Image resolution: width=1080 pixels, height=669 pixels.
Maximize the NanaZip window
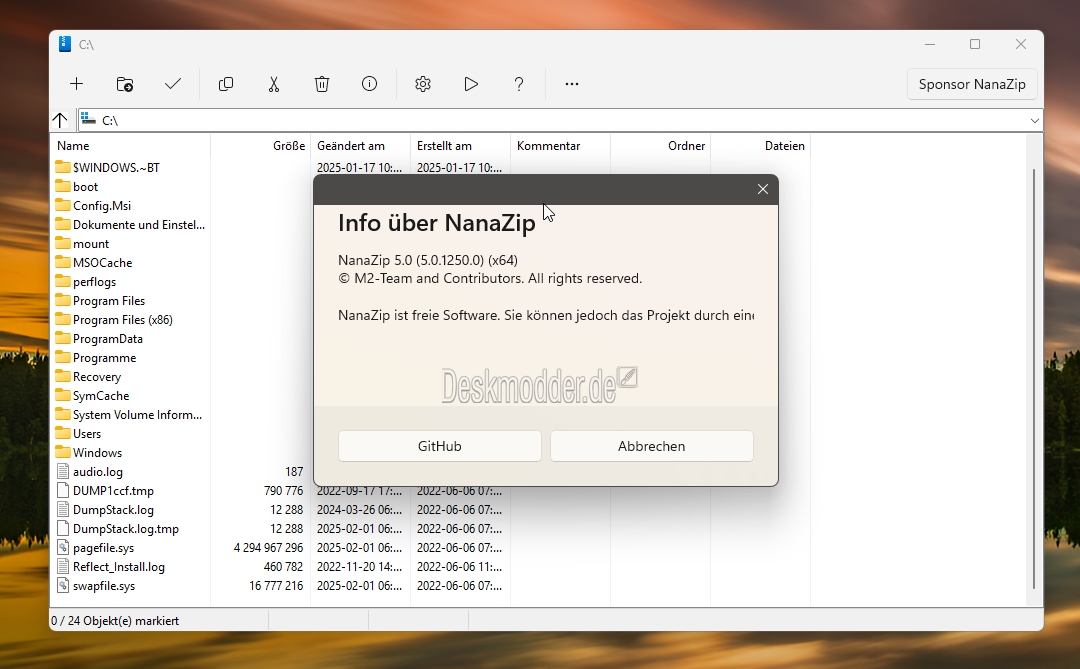[x=975, y=44]
